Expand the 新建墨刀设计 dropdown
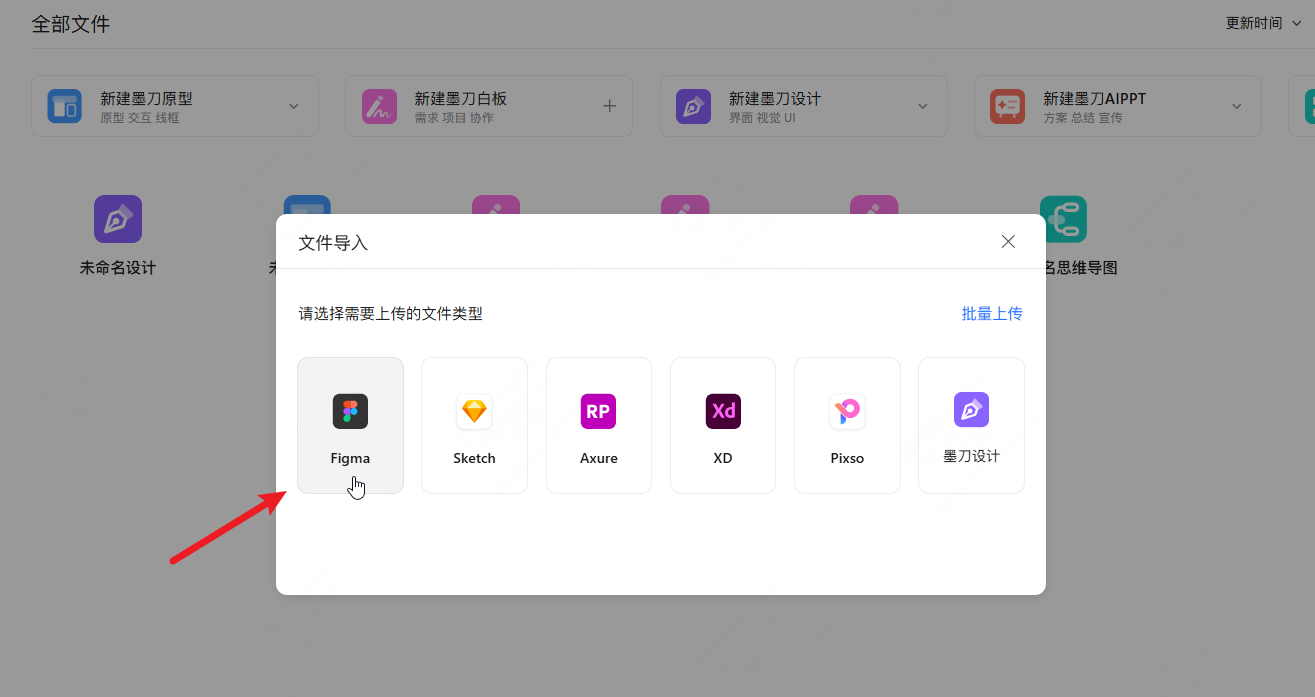The width and height of the screenshot is (1315, 697). [922, 105]
